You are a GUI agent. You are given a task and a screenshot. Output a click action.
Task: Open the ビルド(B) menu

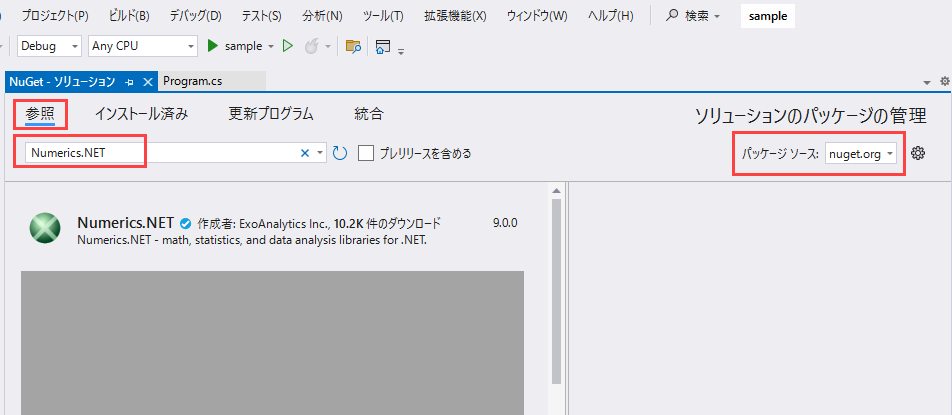pyautogui.click(x=129, y=16)
